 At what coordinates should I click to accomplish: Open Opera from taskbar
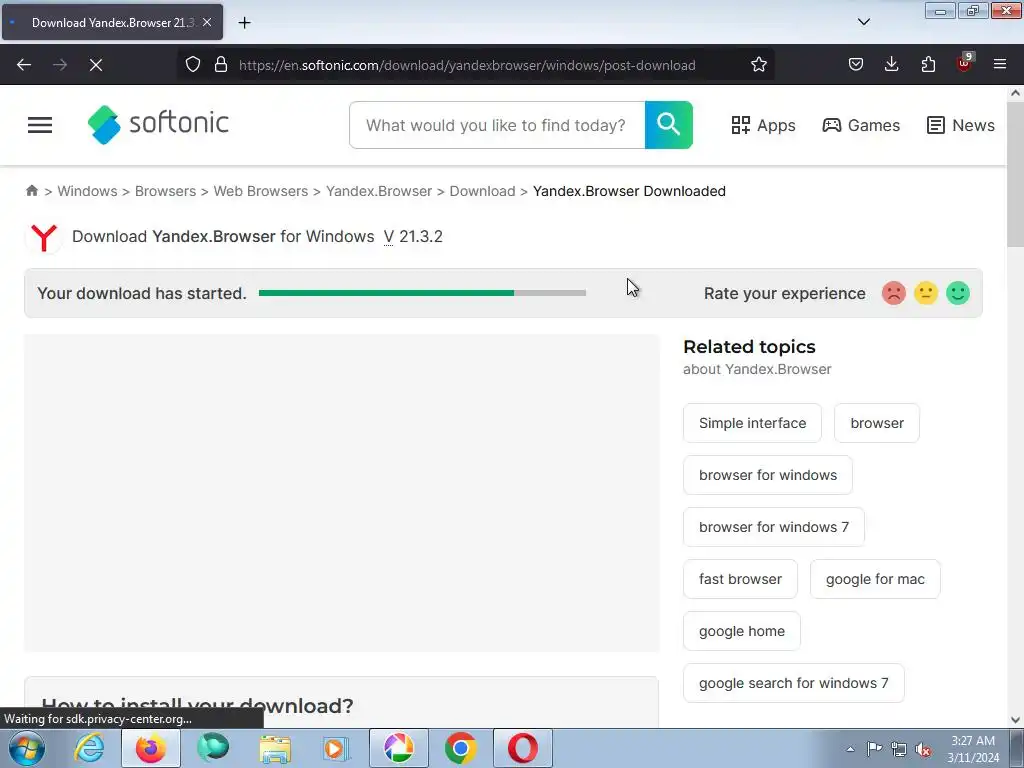522,748
